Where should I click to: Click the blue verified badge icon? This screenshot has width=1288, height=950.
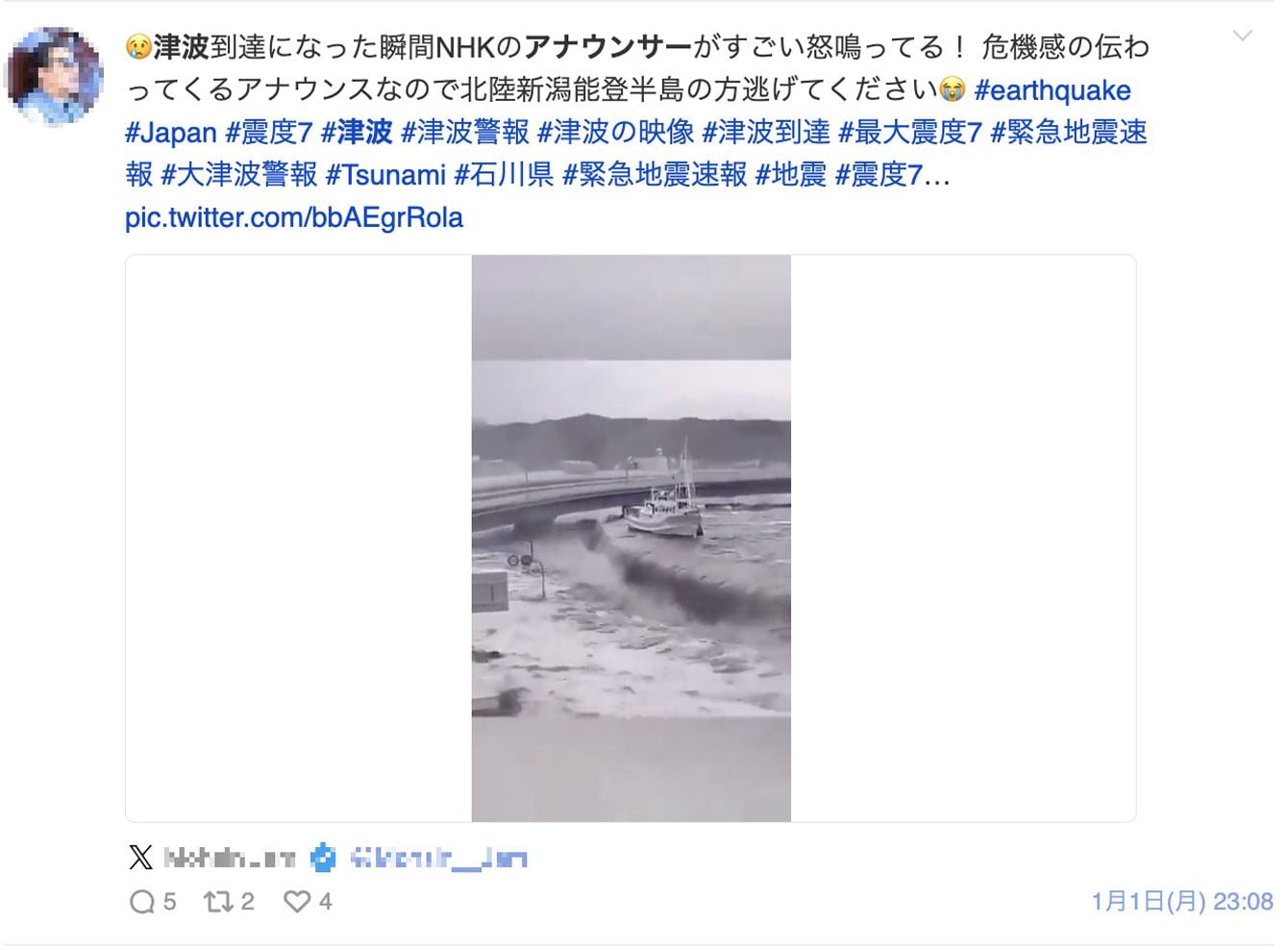[324, 858]
